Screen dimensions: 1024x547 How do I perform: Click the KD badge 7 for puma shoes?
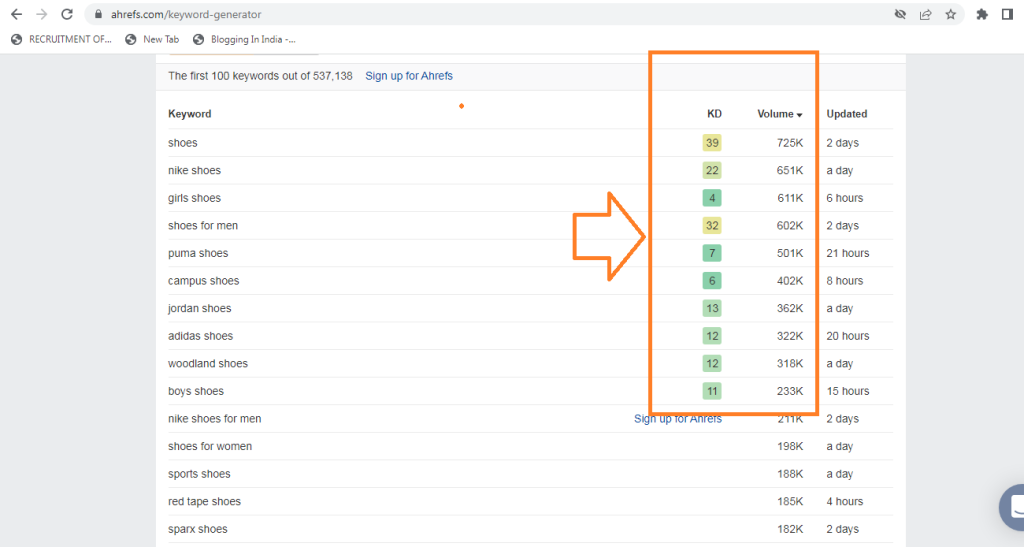[712, 253]
